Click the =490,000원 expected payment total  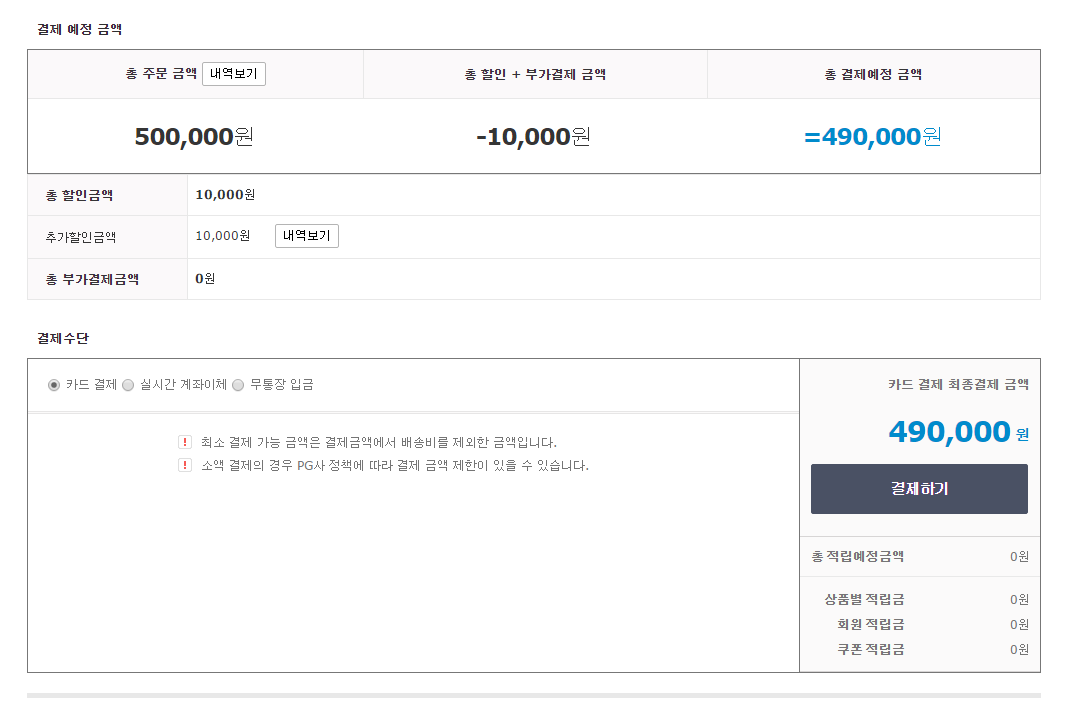(x=873, y=137)
